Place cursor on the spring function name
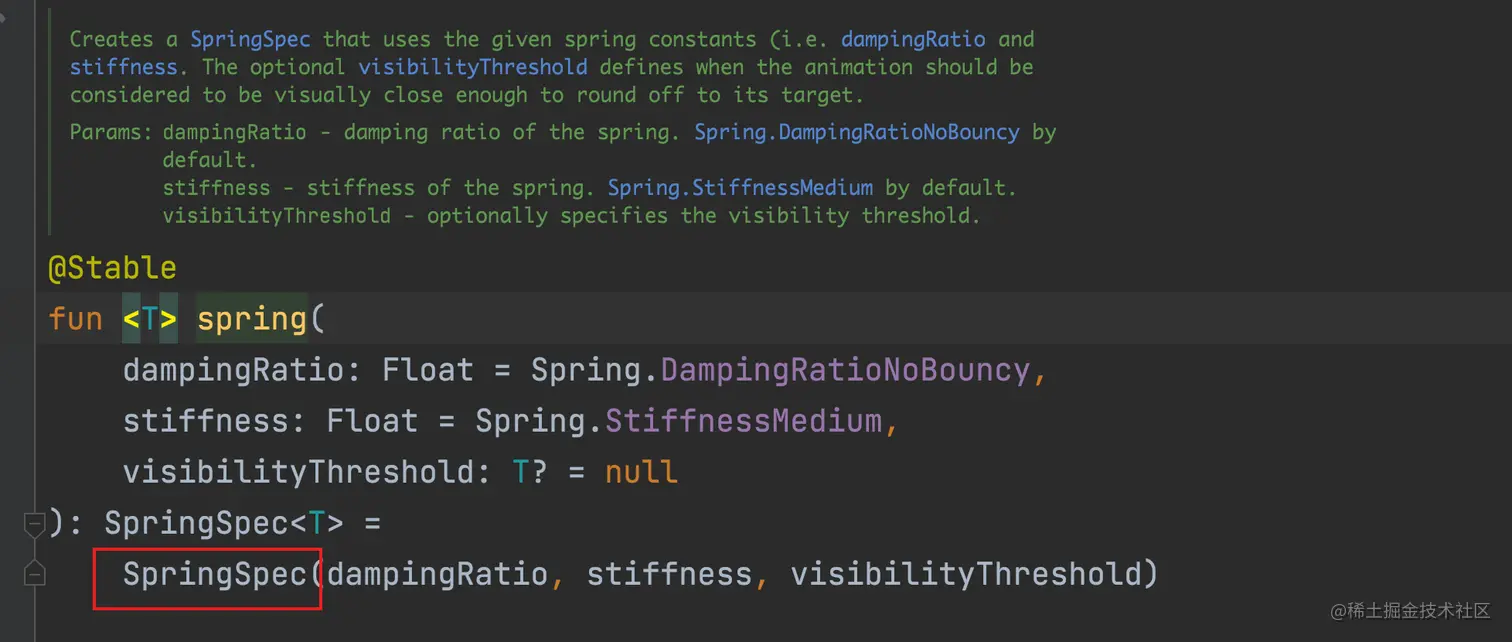This screenshot has height=642, width=1512. click(251, 319)
